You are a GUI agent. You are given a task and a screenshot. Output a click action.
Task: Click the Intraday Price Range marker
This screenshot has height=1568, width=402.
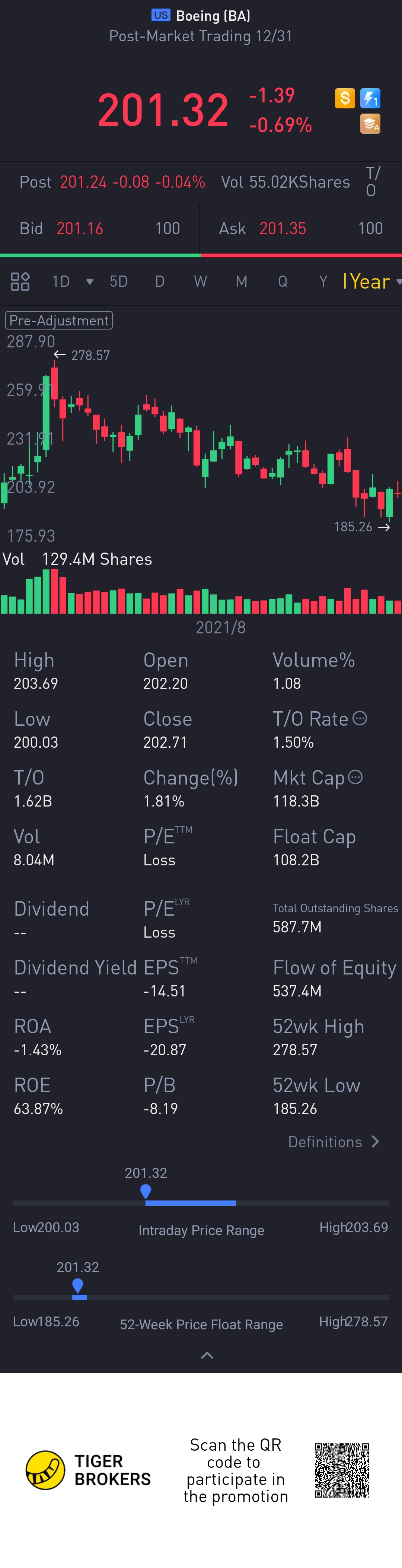145,1192
